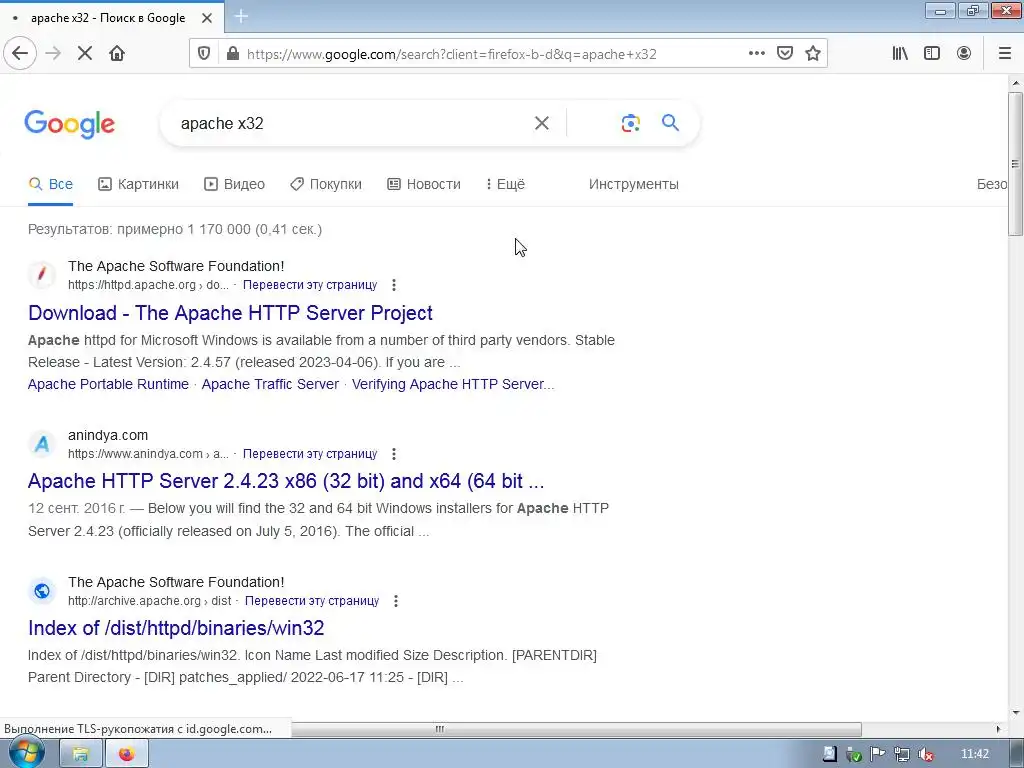Clear the Google search field
This screenshot has width=1024, height=768.
541,123
